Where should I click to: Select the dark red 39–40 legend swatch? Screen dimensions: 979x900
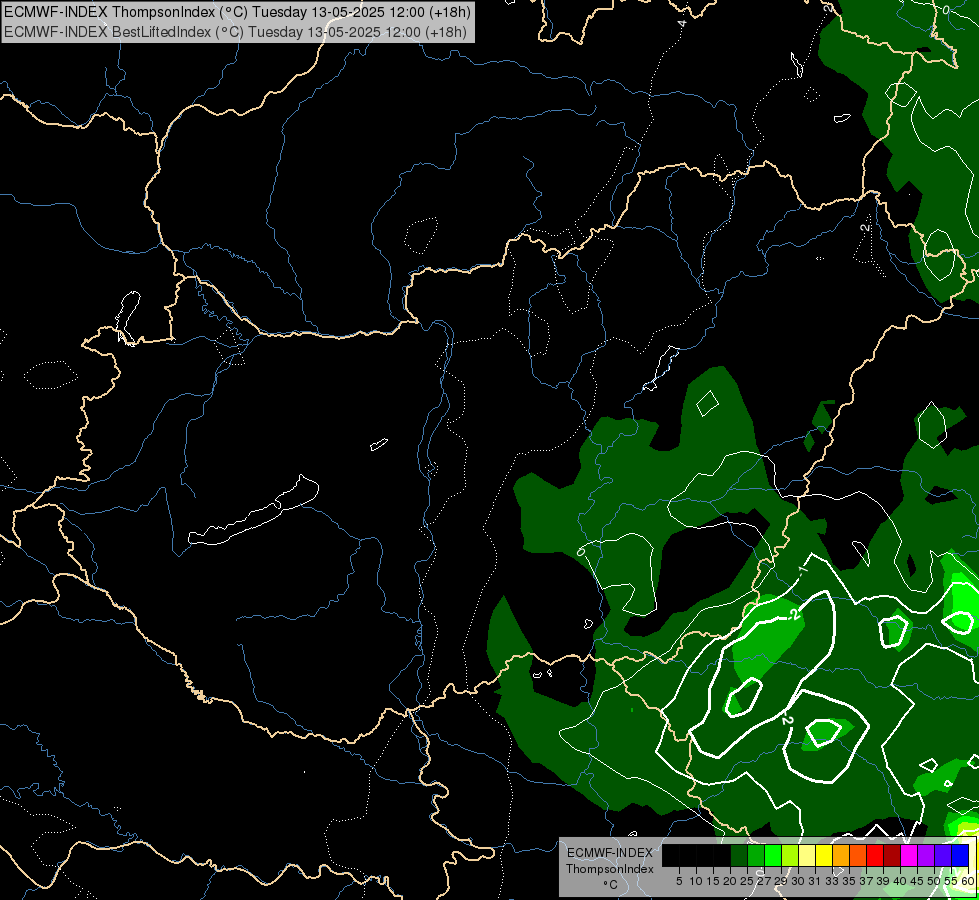coord(892,855)
